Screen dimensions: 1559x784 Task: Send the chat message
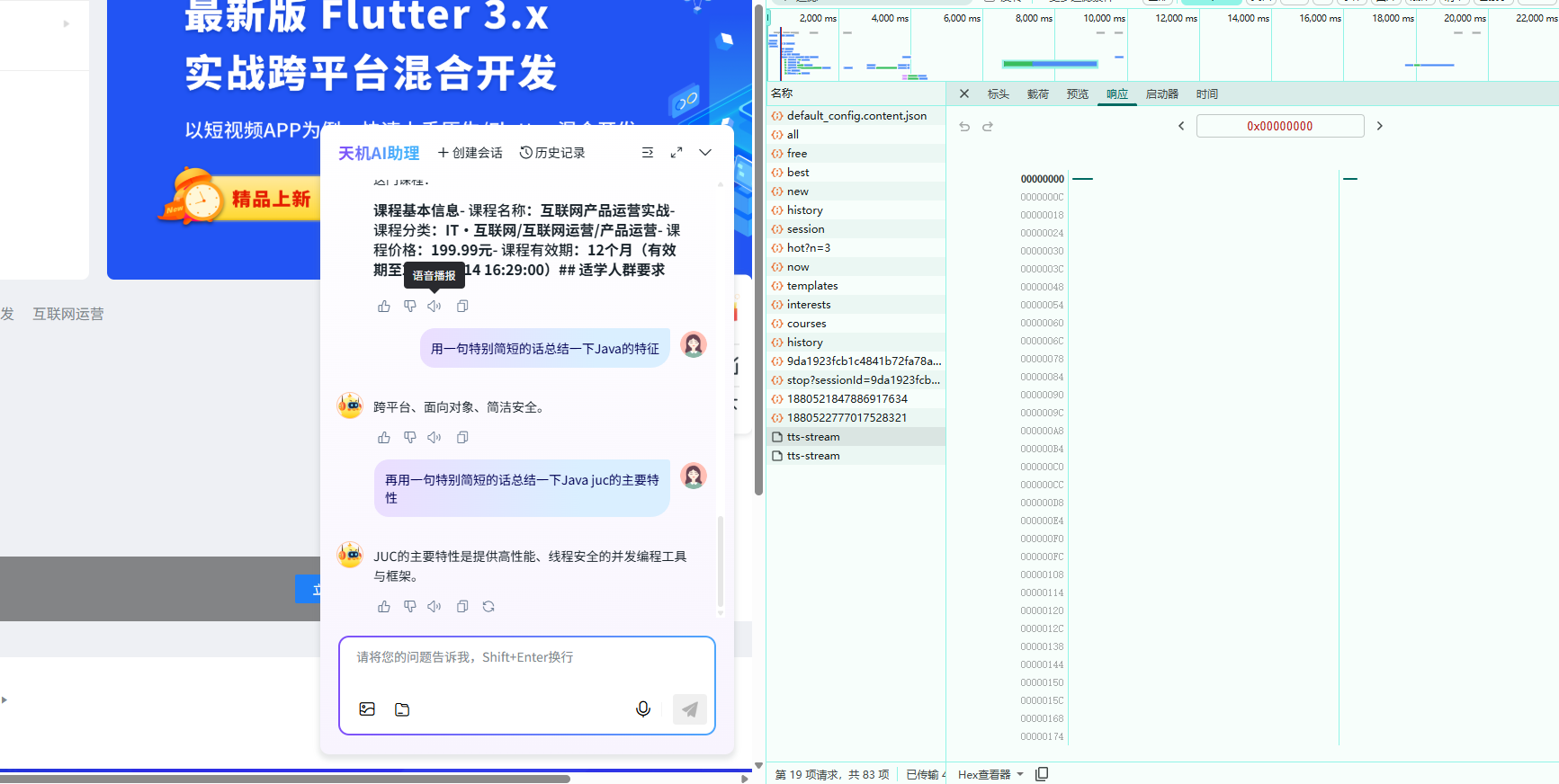[690, 709]
